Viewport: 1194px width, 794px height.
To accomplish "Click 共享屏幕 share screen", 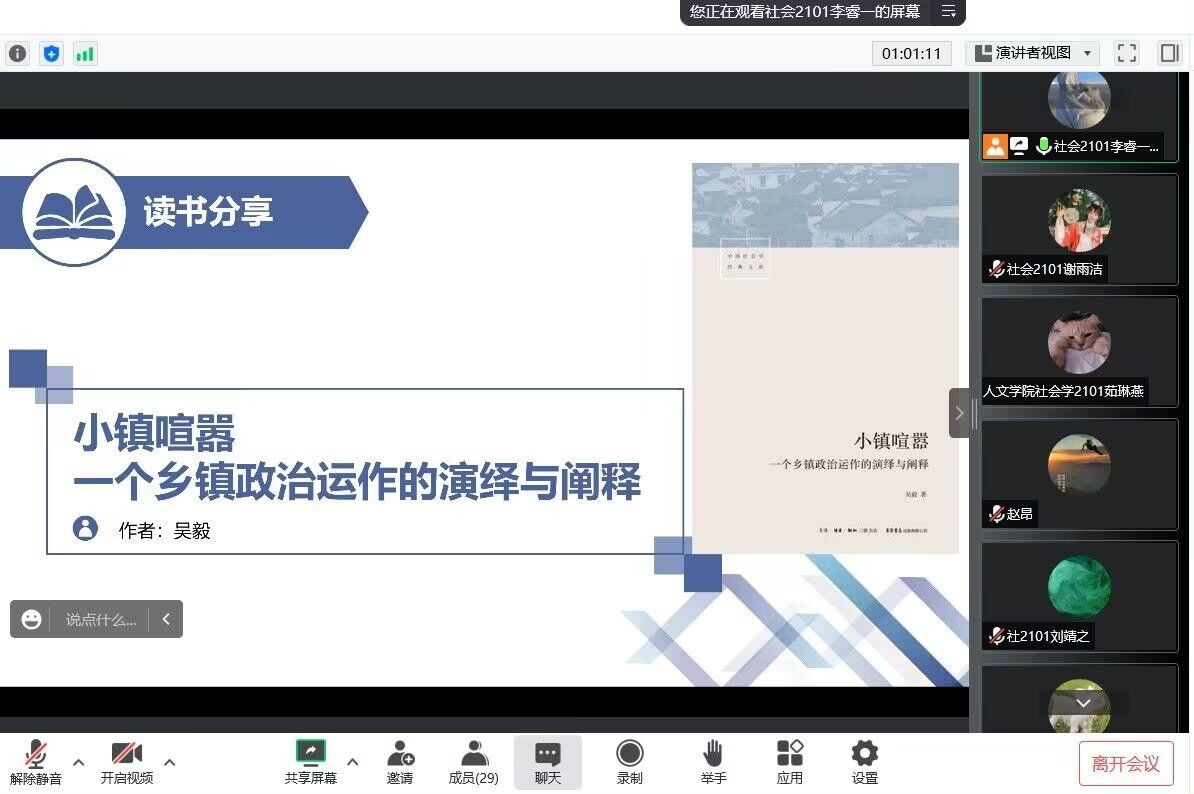I will click(311, 762).
